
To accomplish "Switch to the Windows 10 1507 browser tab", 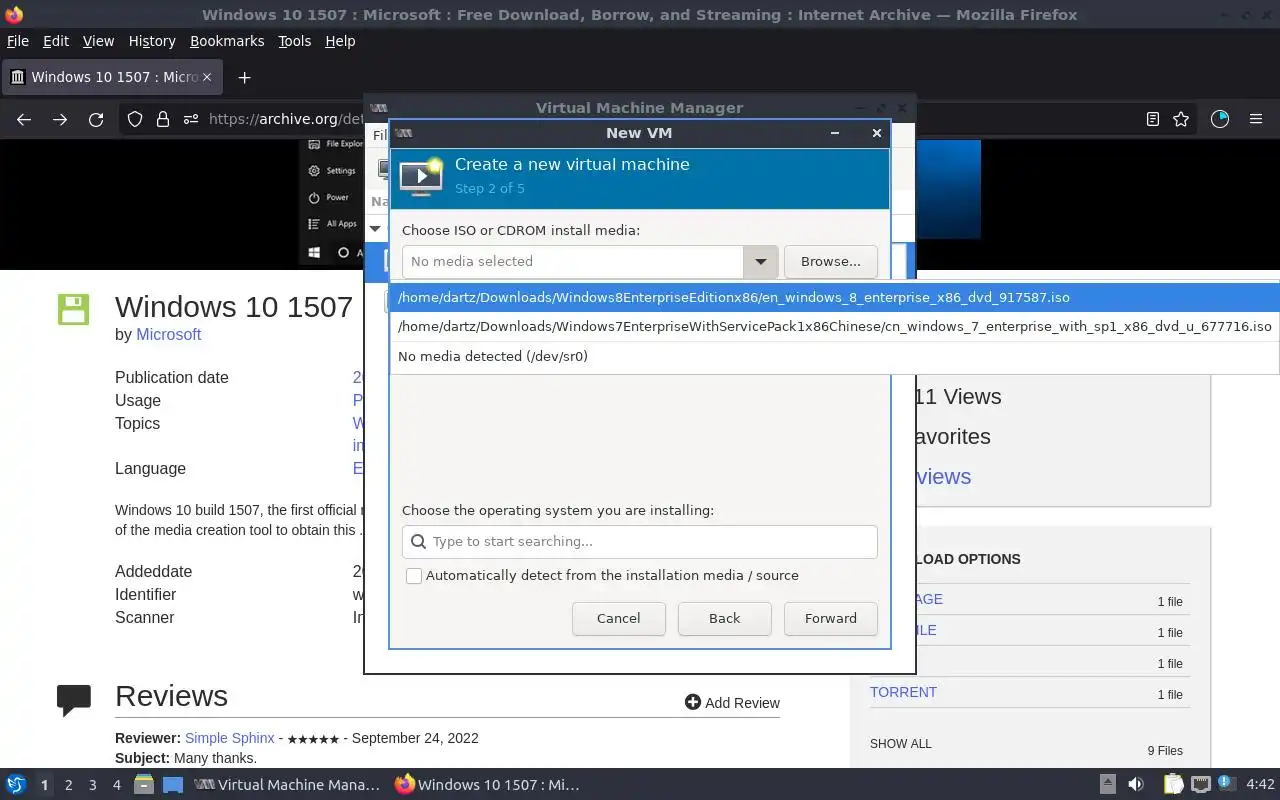I will pos(110,77).
